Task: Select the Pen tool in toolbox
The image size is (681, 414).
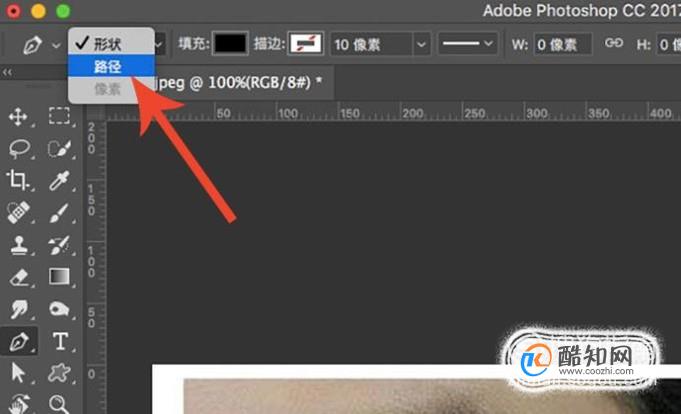Action: click(19, 342)
